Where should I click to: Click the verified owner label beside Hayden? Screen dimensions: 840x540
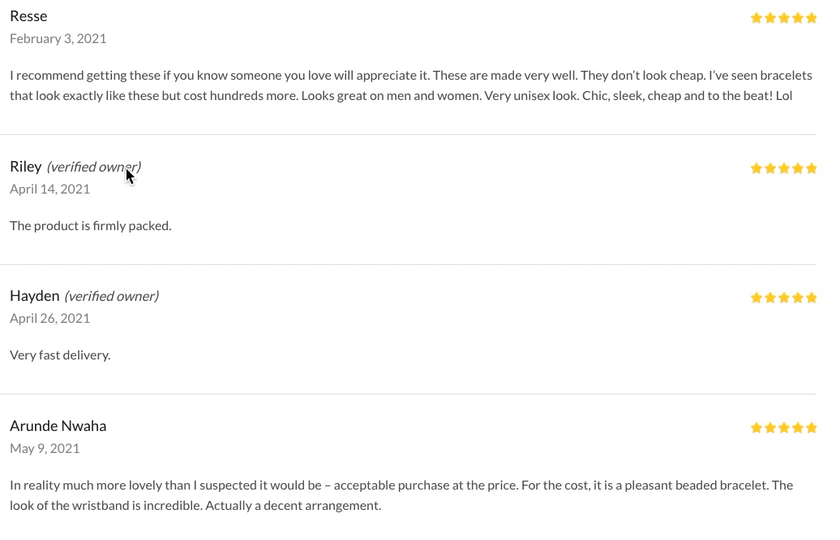111,296
